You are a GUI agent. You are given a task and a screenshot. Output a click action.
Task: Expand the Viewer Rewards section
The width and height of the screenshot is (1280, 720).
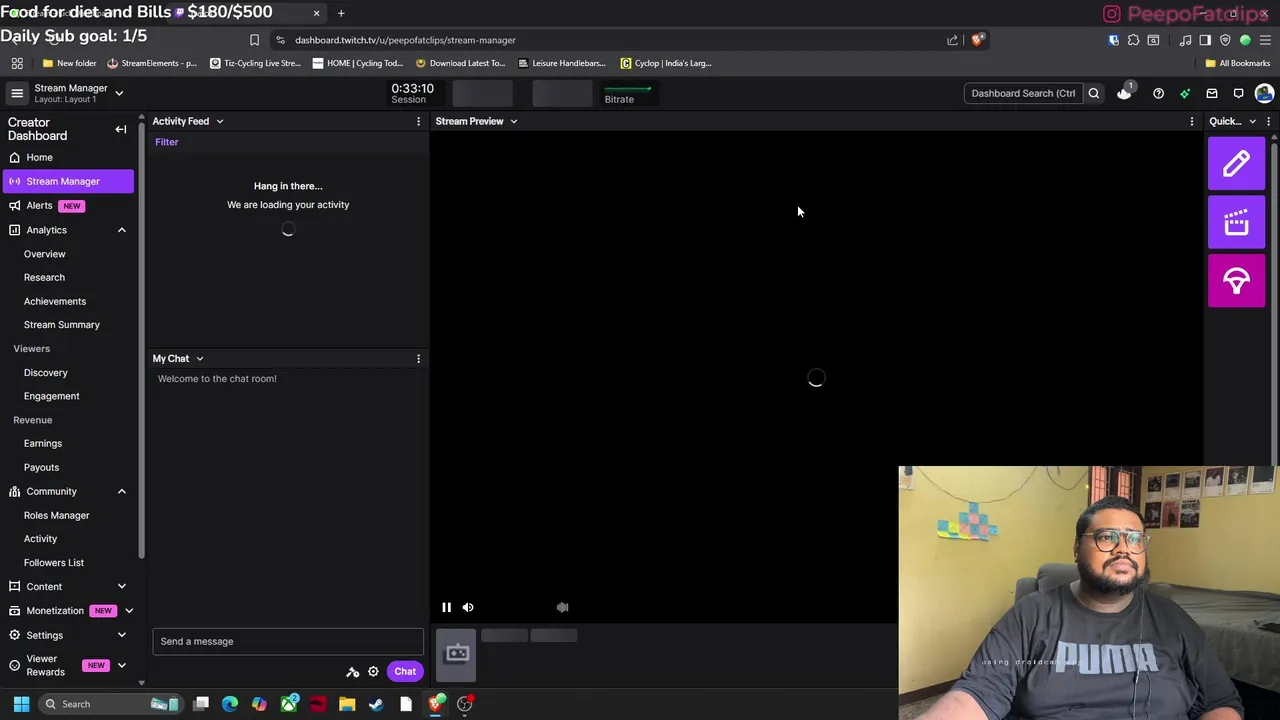click(122, 665)
